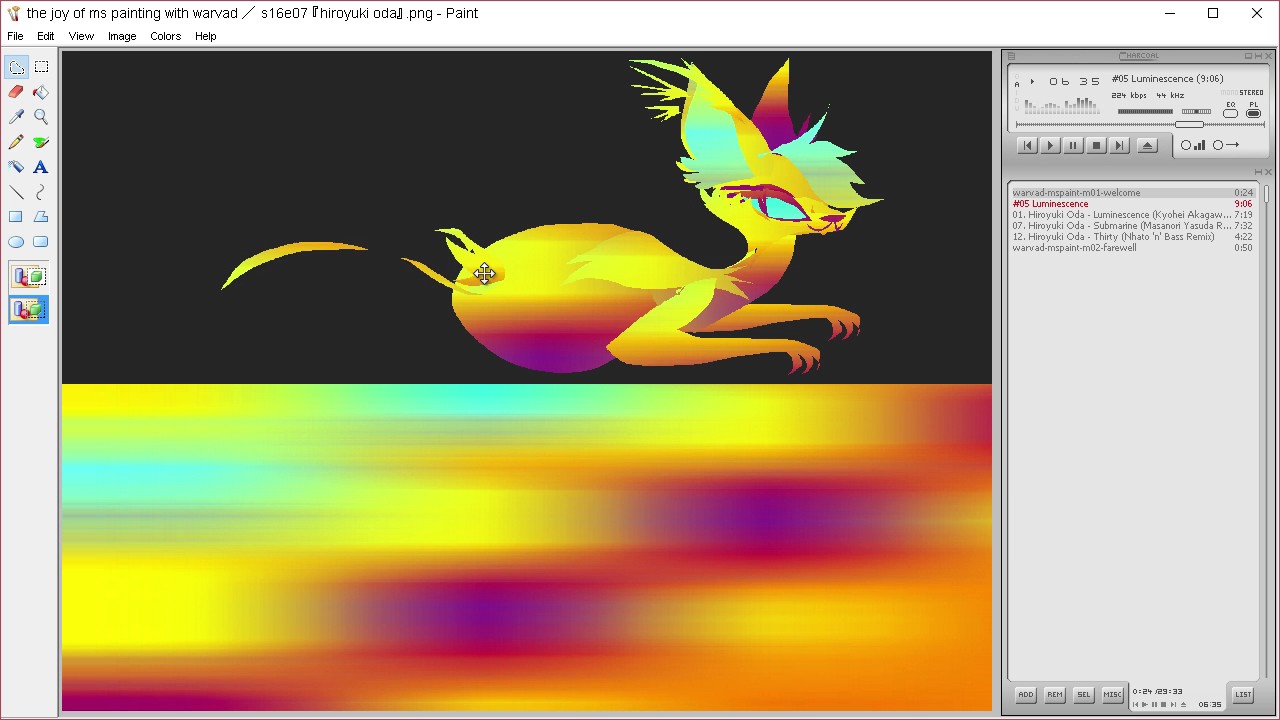The width and height of the screenshot is (1280, 720).
Task: Pick the Pencil tool
Action: (x=16, y=142)
